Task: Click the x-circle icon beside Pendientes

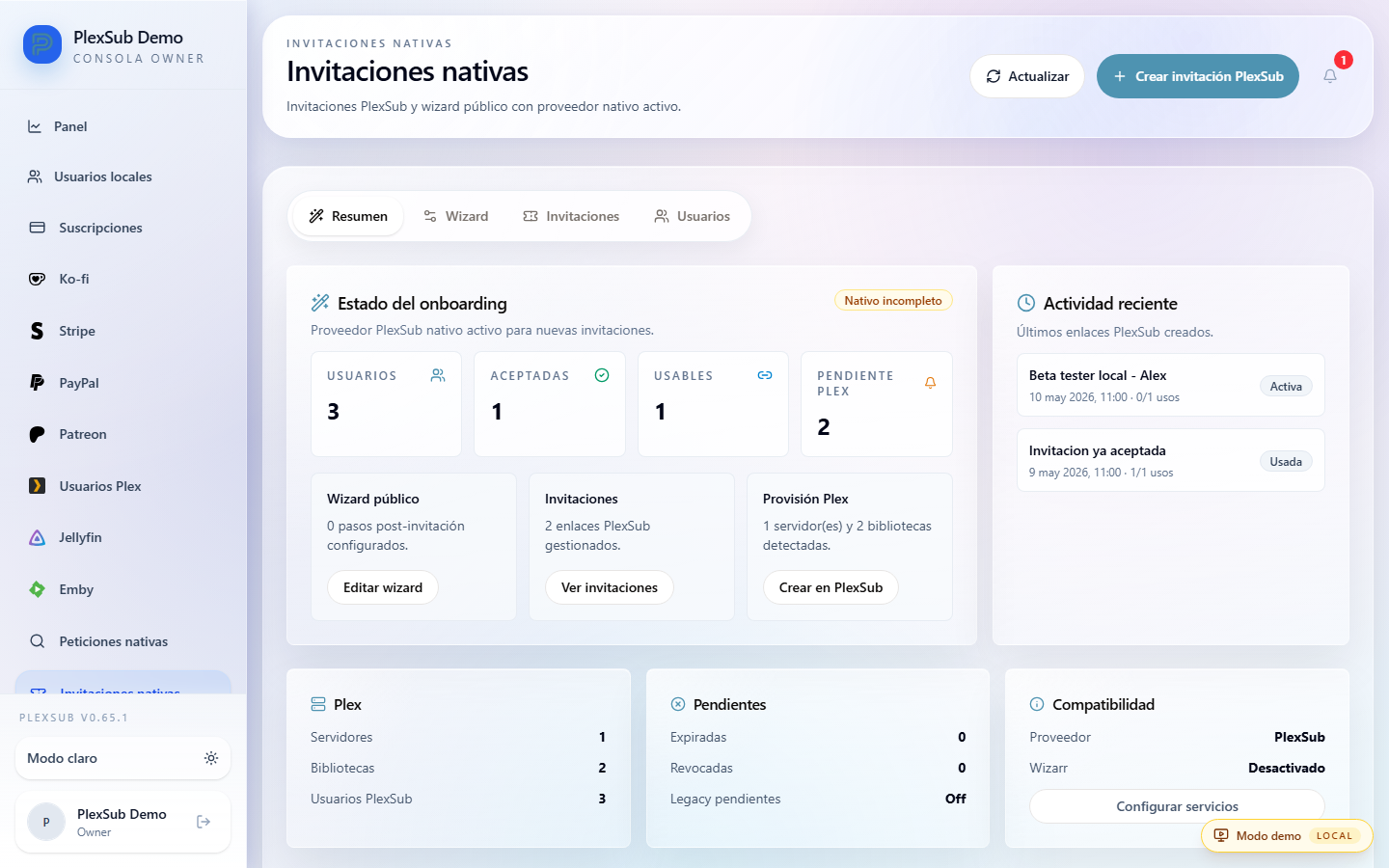Action: 678,704
